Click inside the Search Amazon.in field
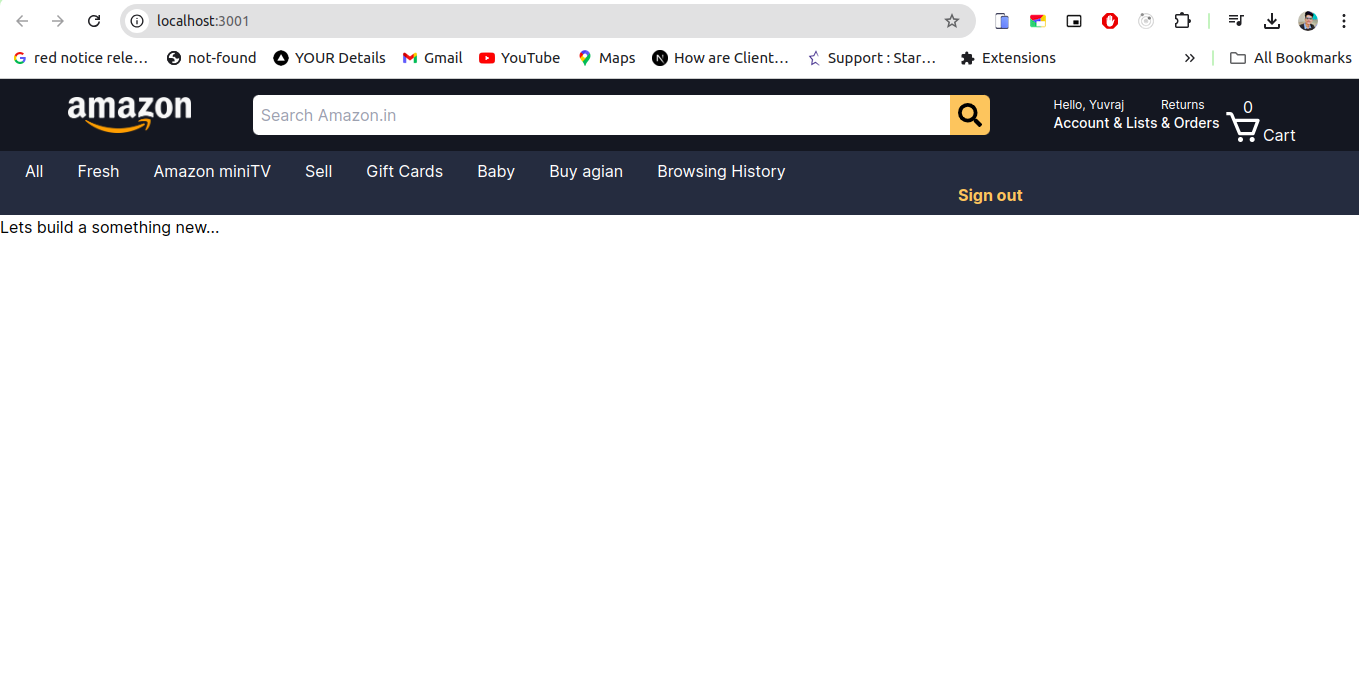The height and width of the screenshot is (690, 1359). pos(600,114)
